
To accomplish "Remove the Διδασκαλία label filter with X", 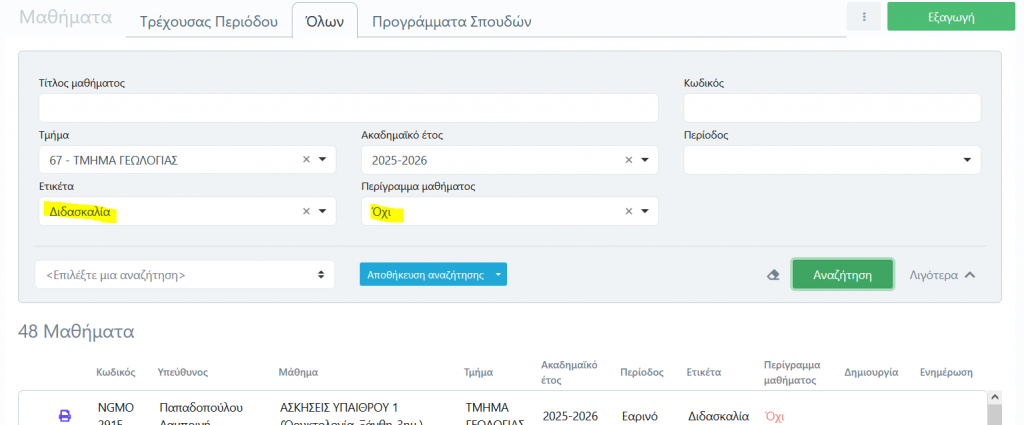I will [x=307, y=211].
